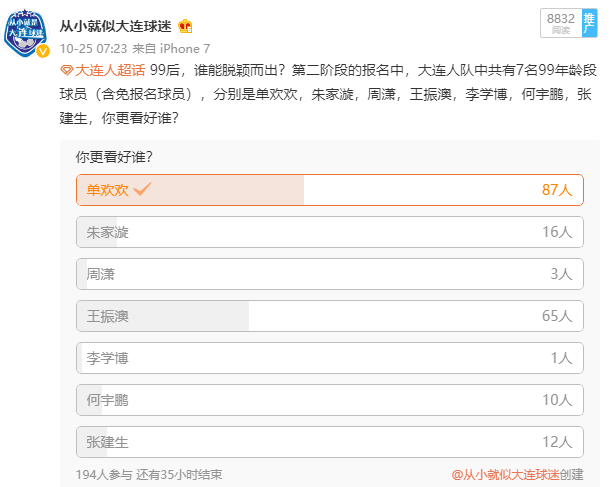The height and width of the screenshot is (487, 613).
Task: Click the yellow verified badge on avatar
Action: pos(43,51)
